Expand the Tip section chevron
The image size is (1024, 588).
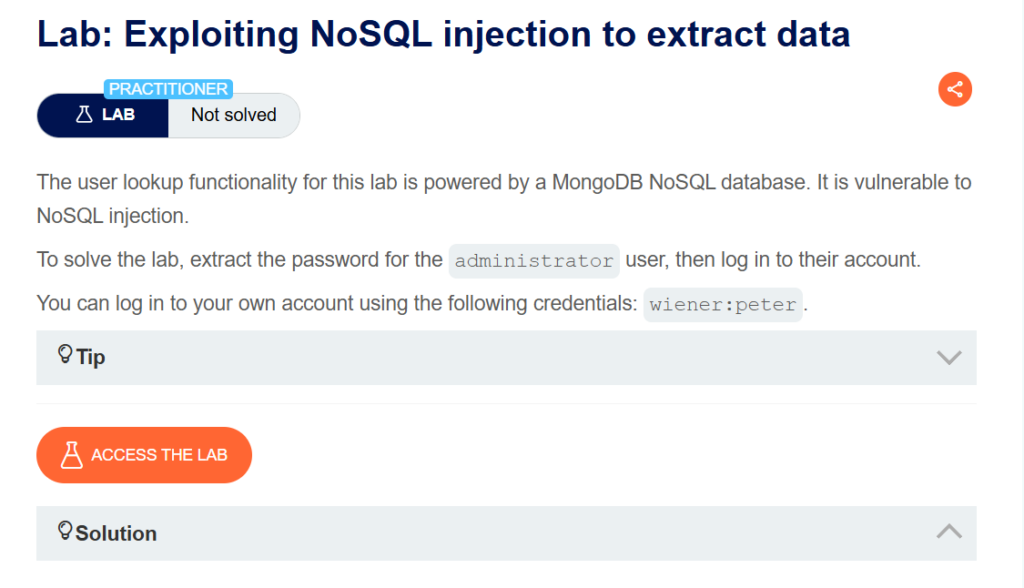tap(949, 357)
